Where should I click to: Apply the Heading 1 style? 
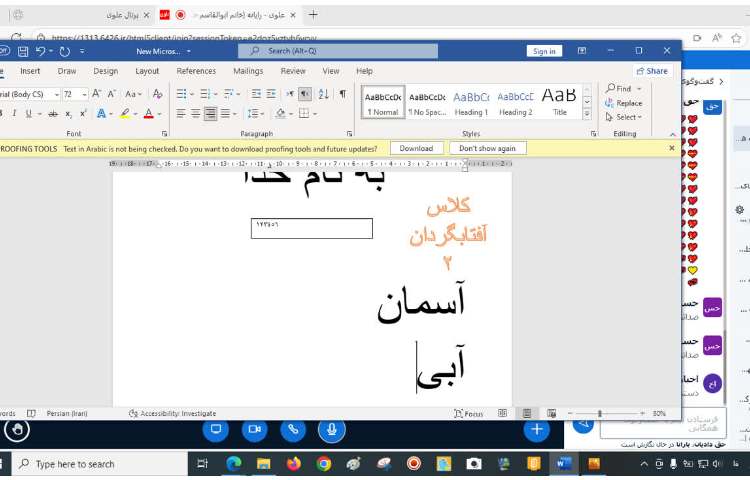pos(471,102)
